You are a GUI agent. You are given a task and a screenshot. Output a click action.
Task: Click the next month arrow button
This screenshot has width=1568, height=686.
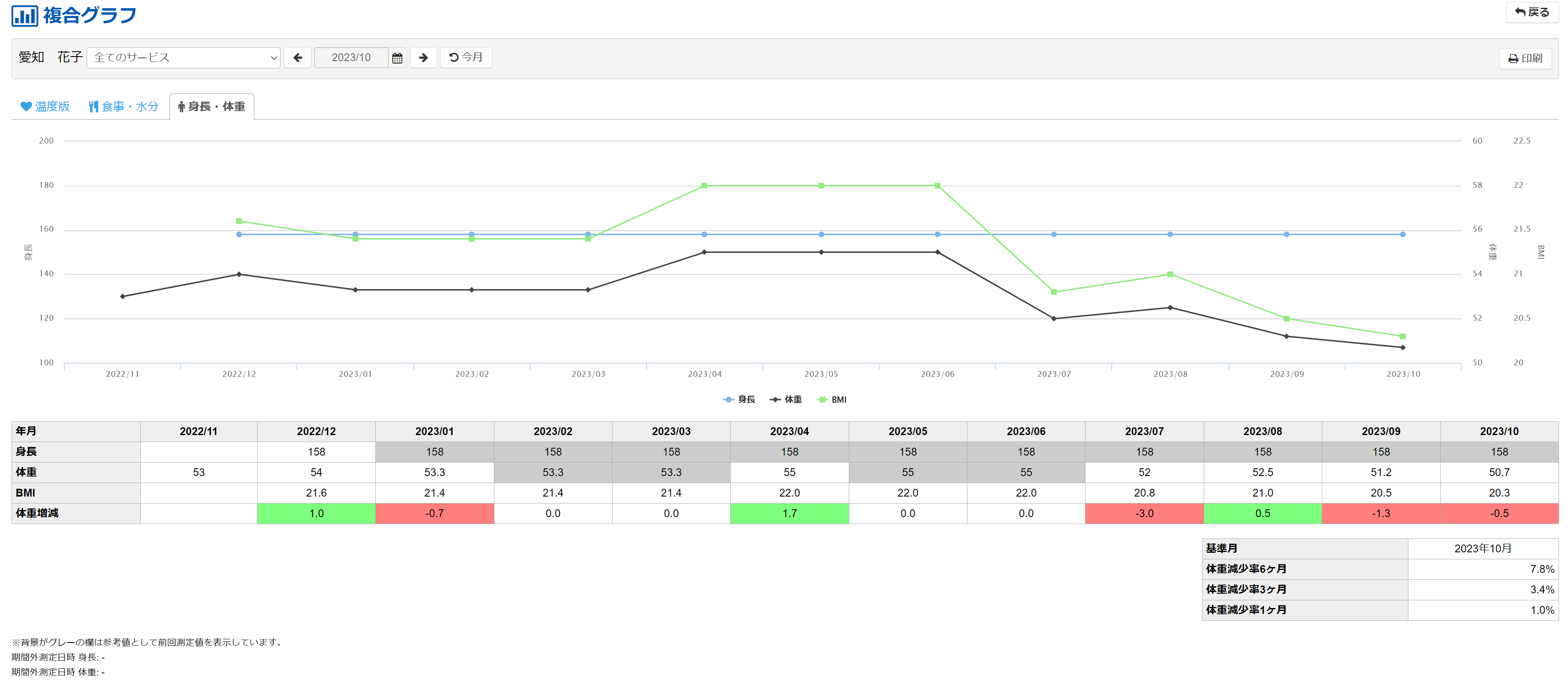(423, 58)
